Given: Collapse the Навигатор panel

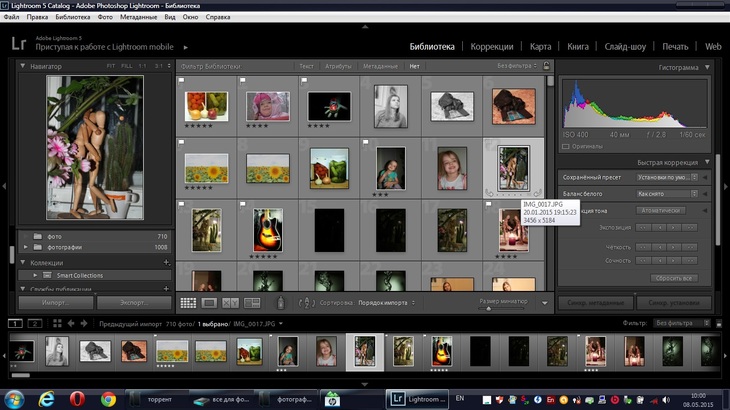Looking at the screenshot, I should click(x=22, y=66).
